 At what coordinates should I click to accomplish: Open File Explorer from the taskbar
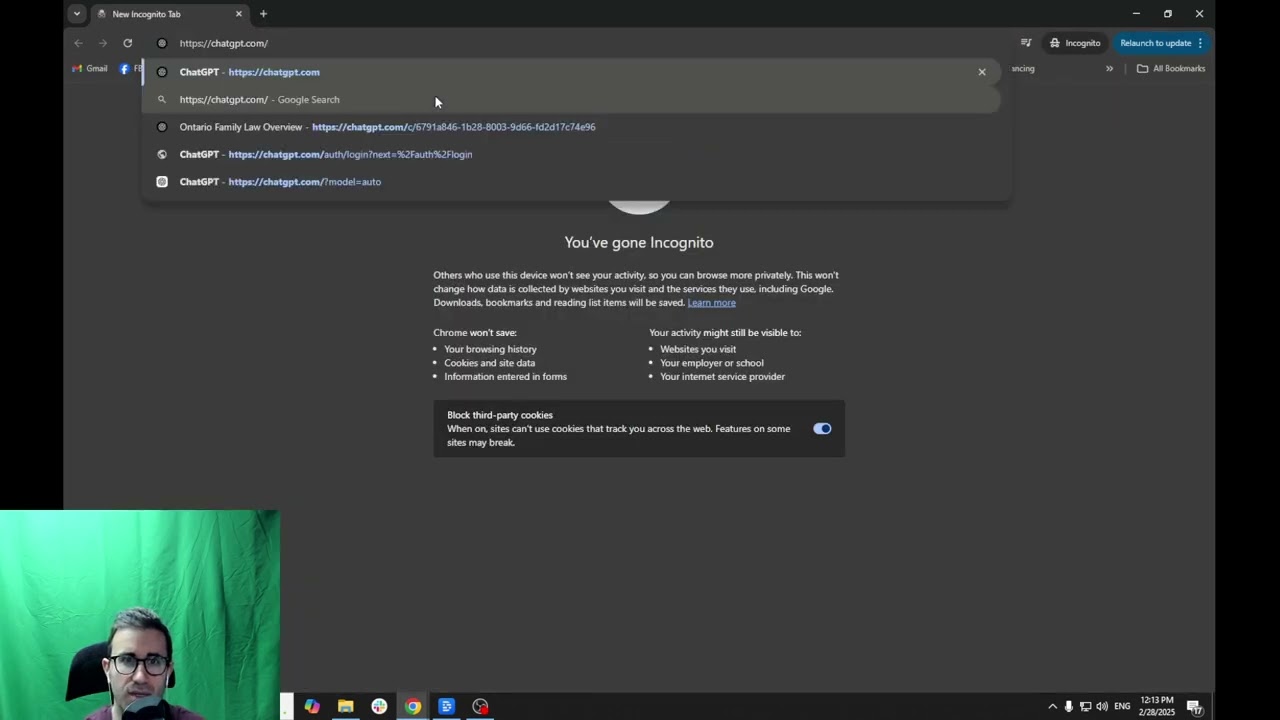coord(345,706)
